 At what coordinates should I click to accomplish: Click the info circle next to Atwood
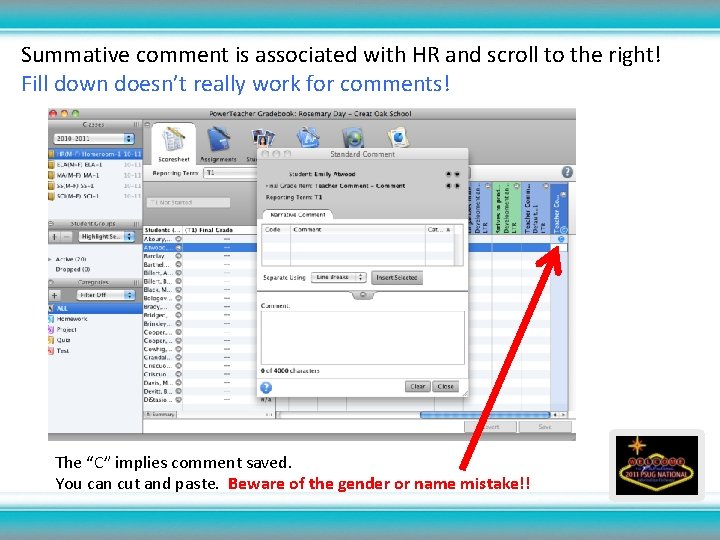click(x=179, y=248)
